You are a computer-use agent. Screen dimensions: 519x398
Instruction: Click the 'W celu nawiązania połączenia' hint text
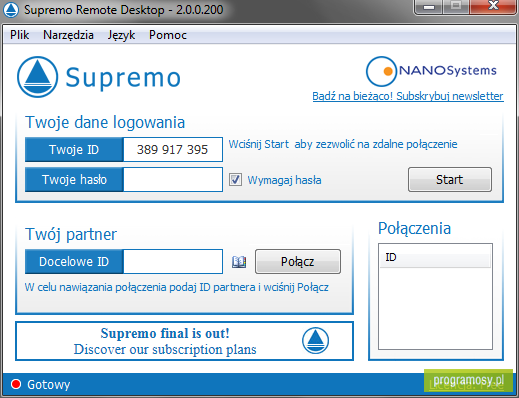pyautogui.click(x=177, y=287)
